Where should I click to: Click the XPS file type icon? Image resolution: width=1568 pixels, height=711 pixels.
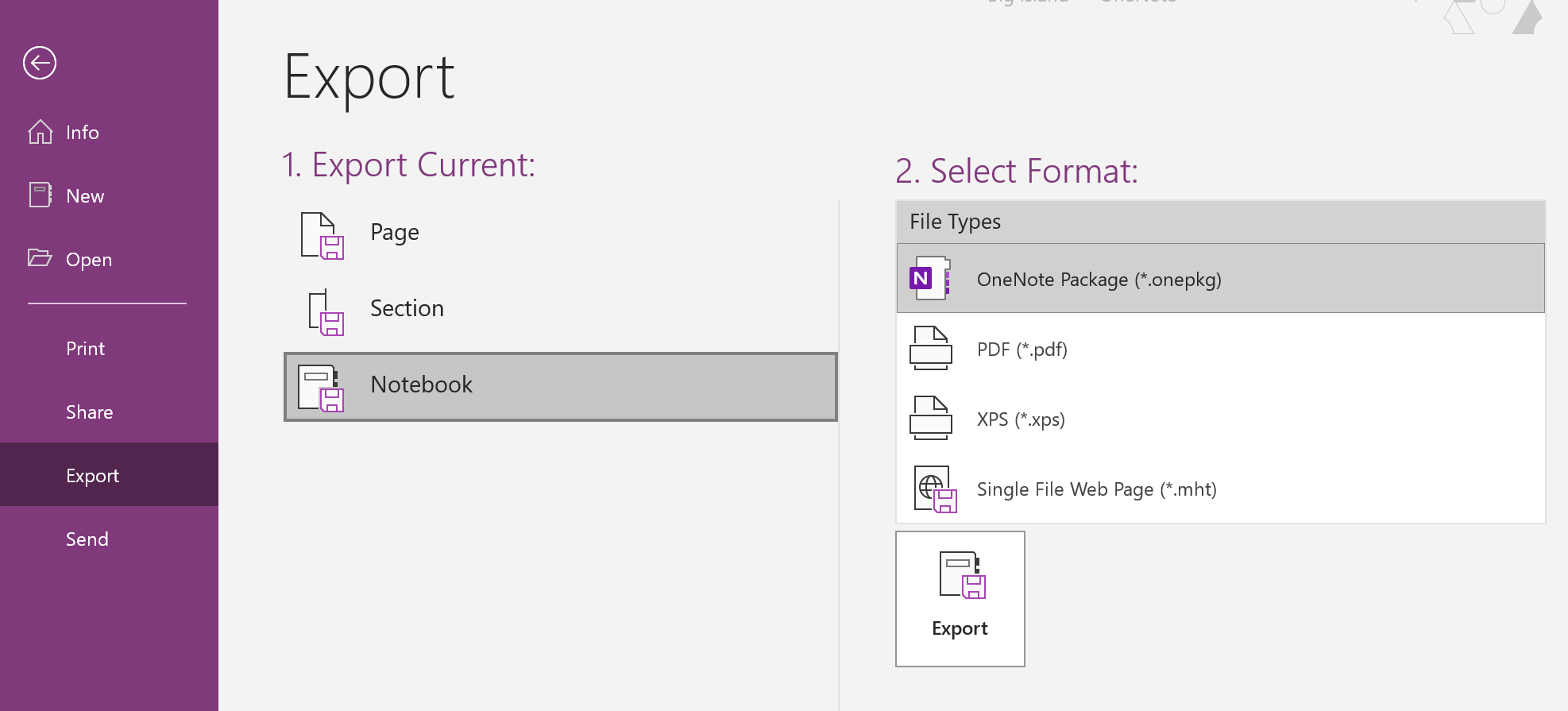(930, 418)
